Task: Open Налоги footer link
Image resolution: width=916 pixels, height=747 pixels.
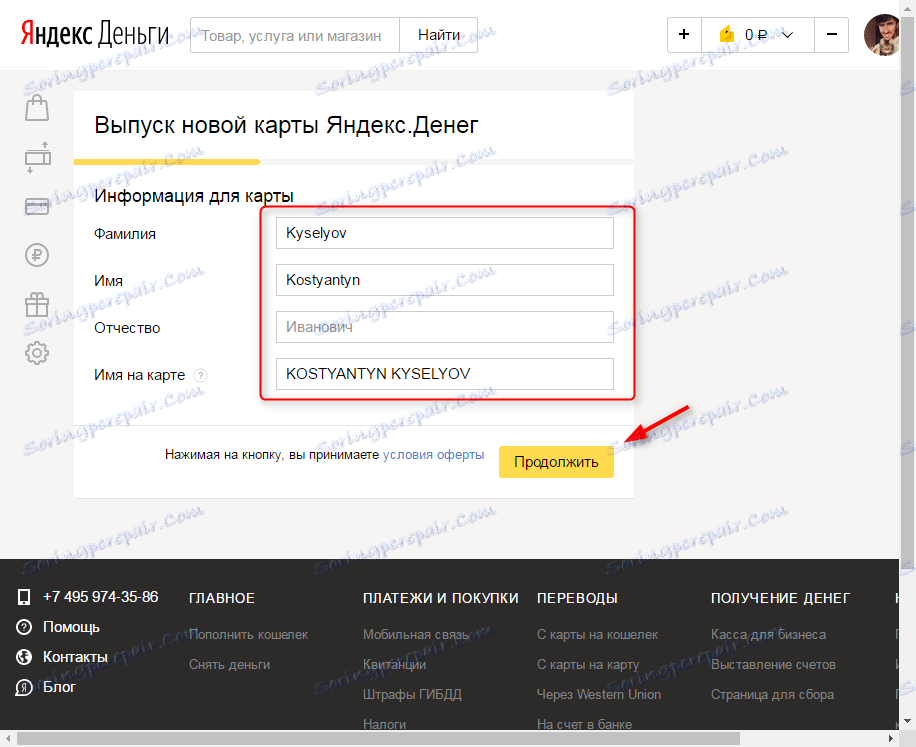Action: point(384,724)
